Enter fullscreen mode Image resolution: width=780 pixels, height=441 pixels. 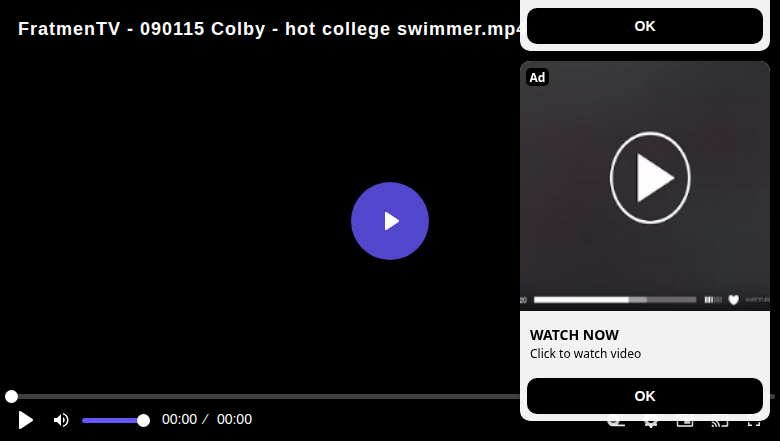[754, 423]
